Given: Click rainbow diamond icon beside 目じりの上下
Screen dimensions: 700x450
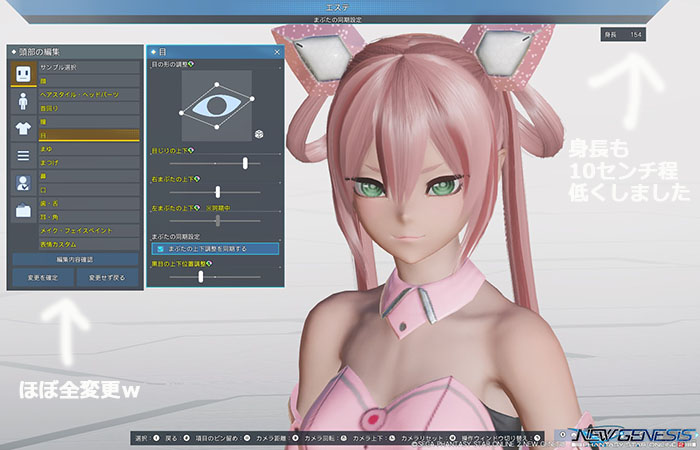Looking at the screenshot, I should tap(191, 150).
